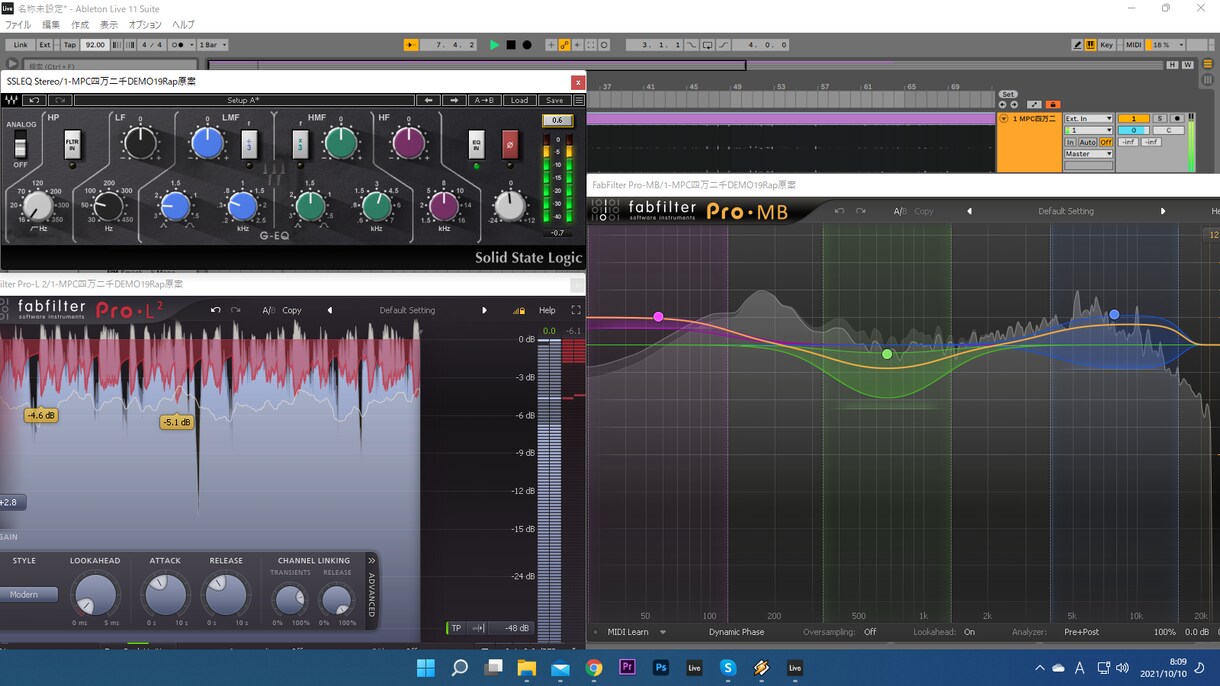The image size is (1220, 686).
Task: Open the オプション menu
Action: point(145,24)
